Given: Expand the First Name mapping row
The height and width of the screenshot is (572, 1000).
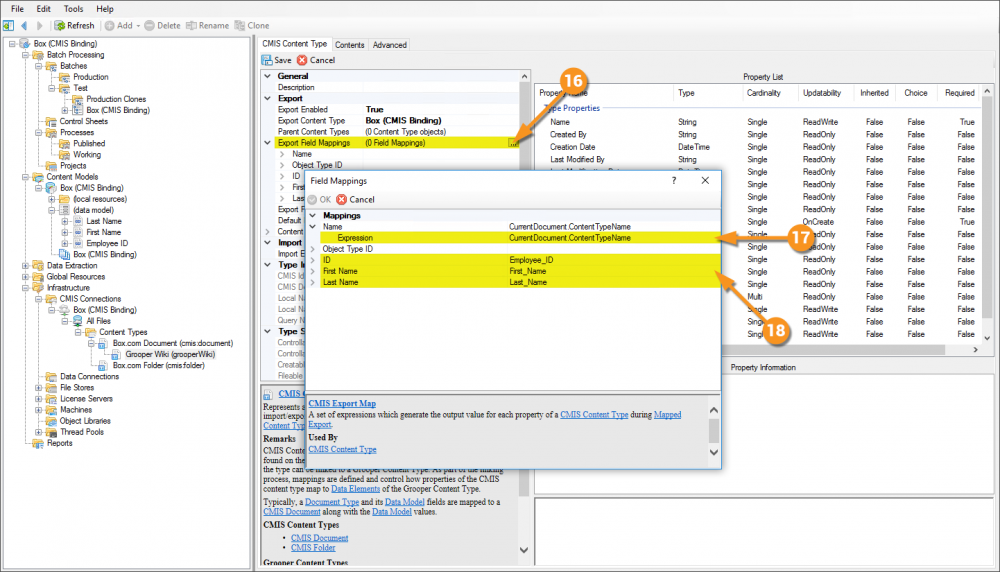Looking at the screenshot, I should point(313,271).
